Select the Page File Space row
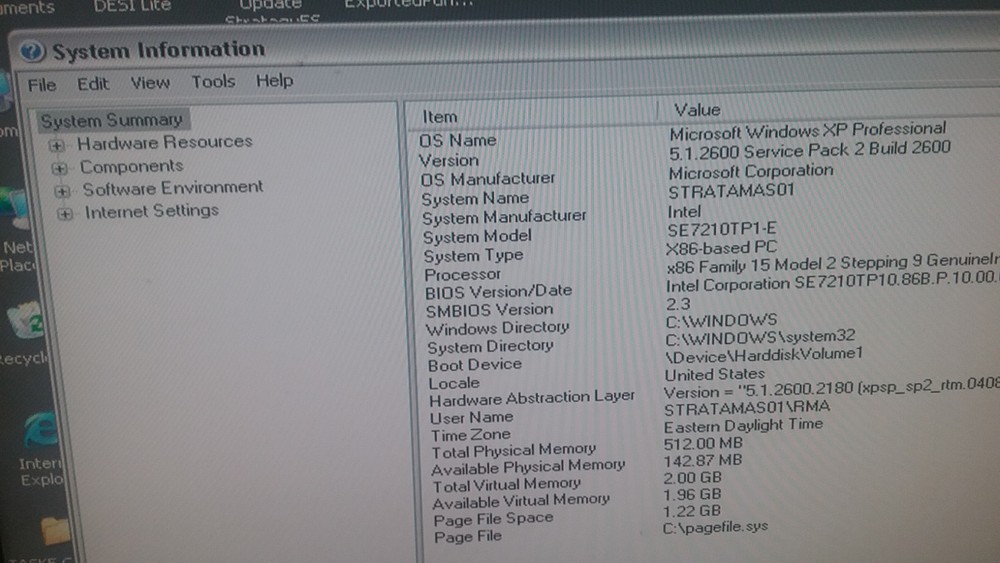The height and width of the screenshot is (563, 1000). click(493, 519)
